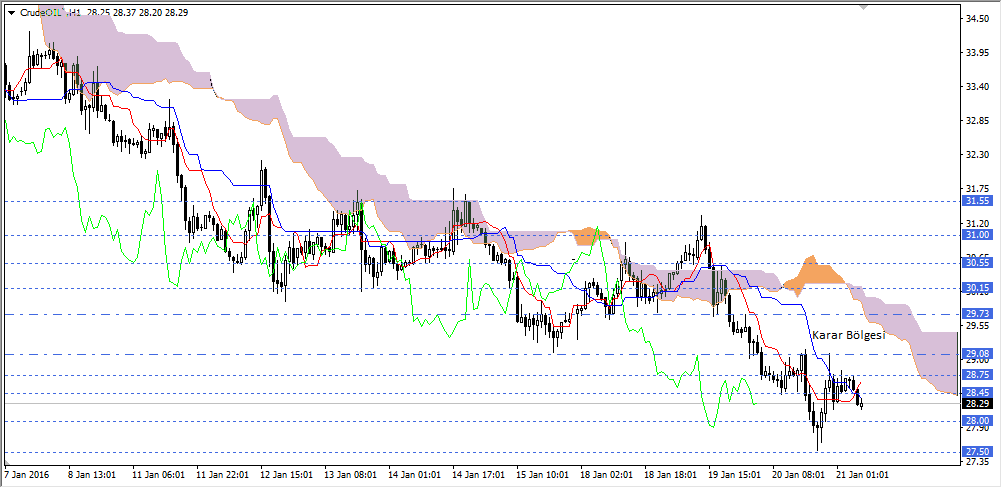Select the 28.45 level marker

976,392
